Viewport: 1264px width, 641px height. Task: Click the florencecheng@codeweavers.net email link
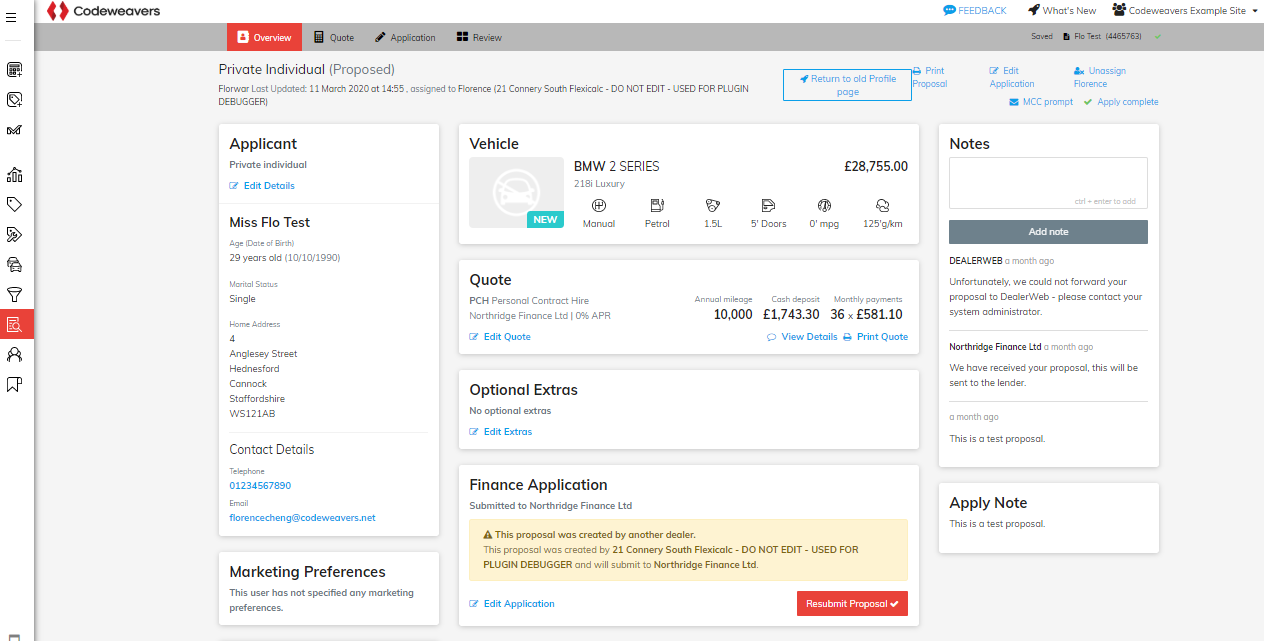coord(302,518)
